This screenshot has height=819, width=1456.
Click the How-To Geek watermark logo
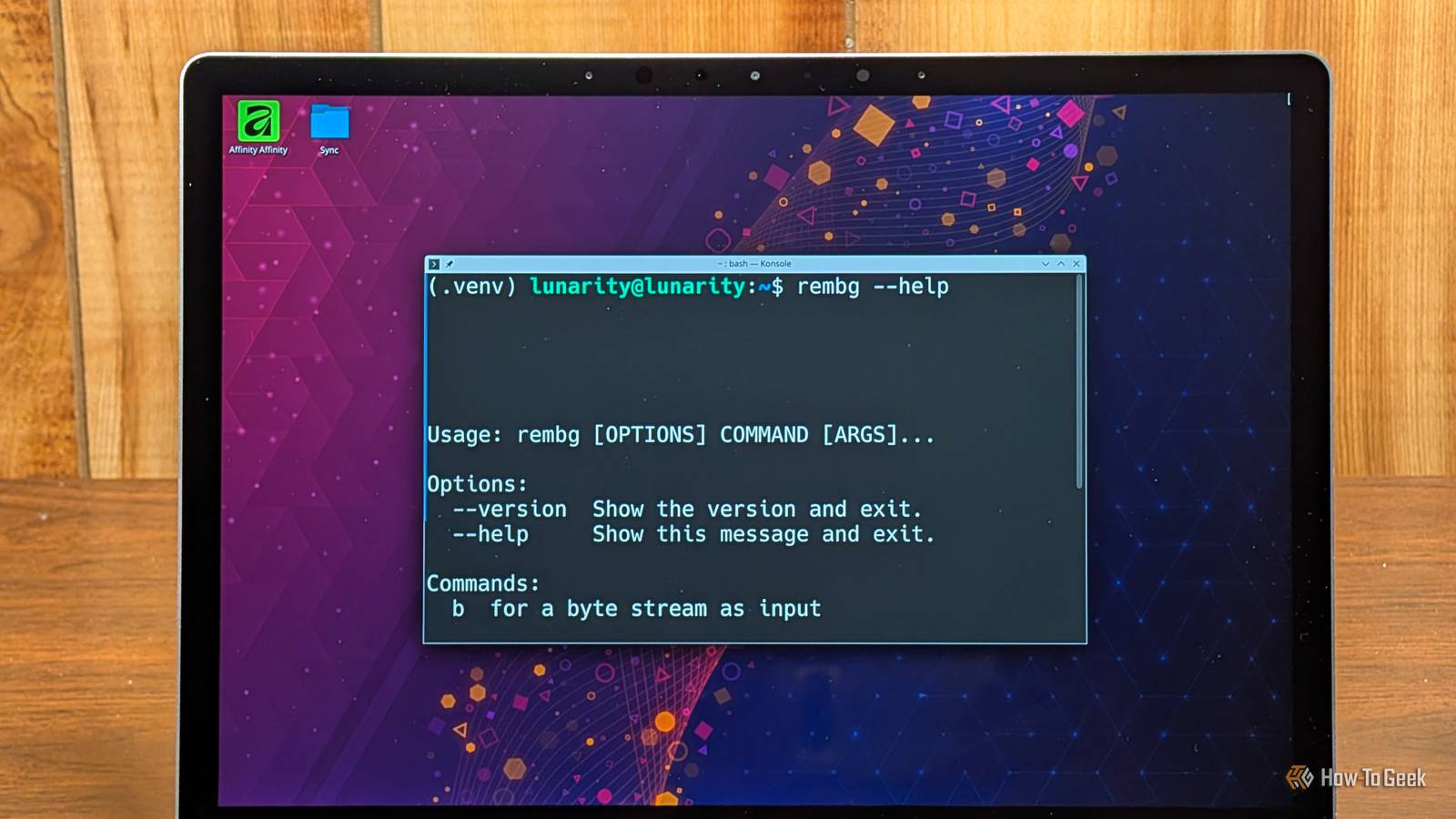coord(1356,778)
